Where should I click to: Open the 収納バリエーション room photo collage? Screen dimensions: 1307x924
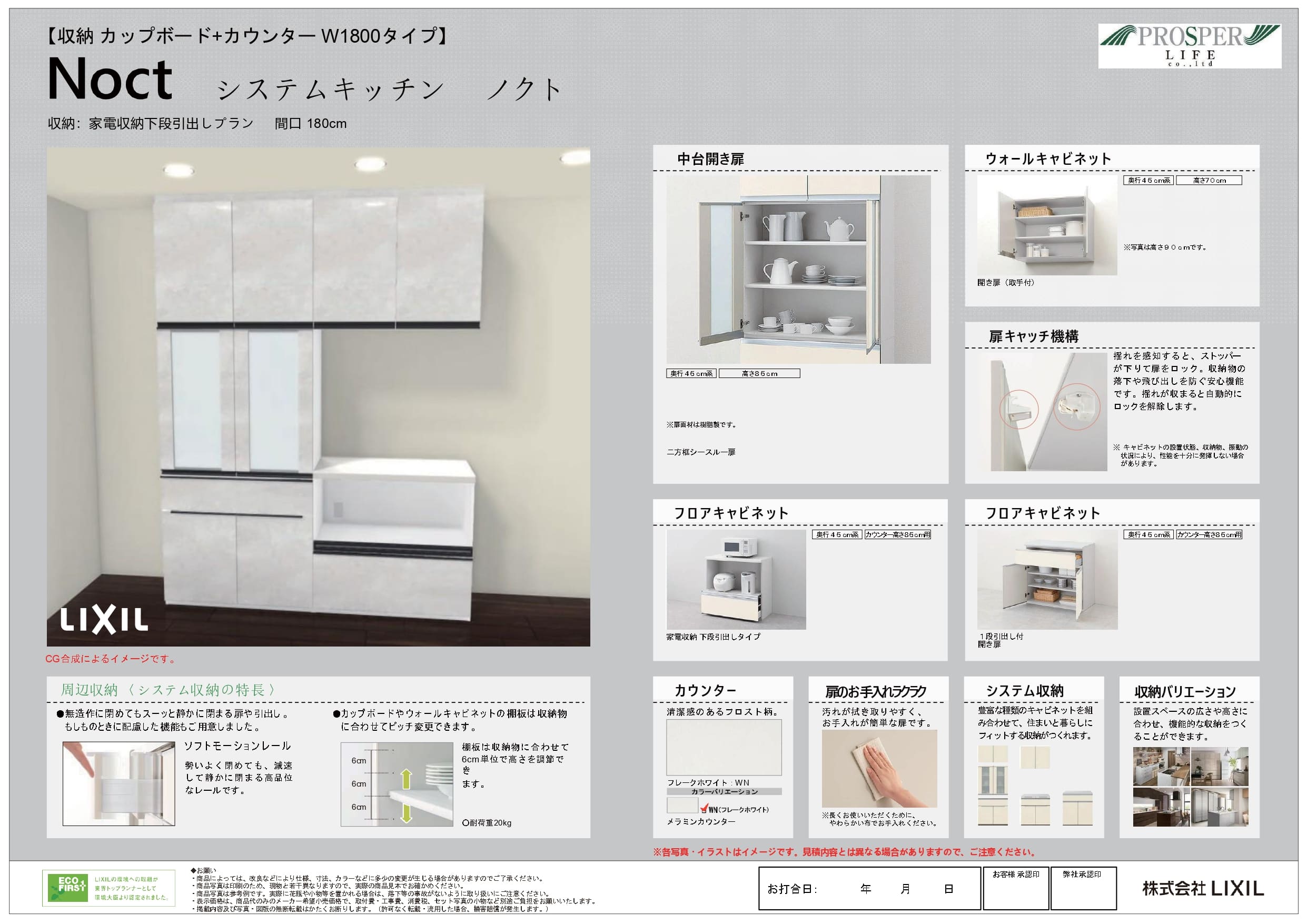pyautogui.click(x=1190, y=787)
